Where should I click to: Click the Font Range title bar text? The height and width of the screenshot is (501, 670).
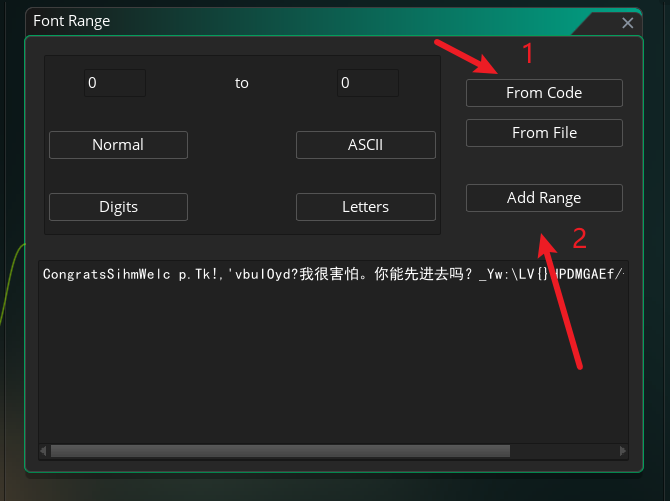[x=72, y=21]
